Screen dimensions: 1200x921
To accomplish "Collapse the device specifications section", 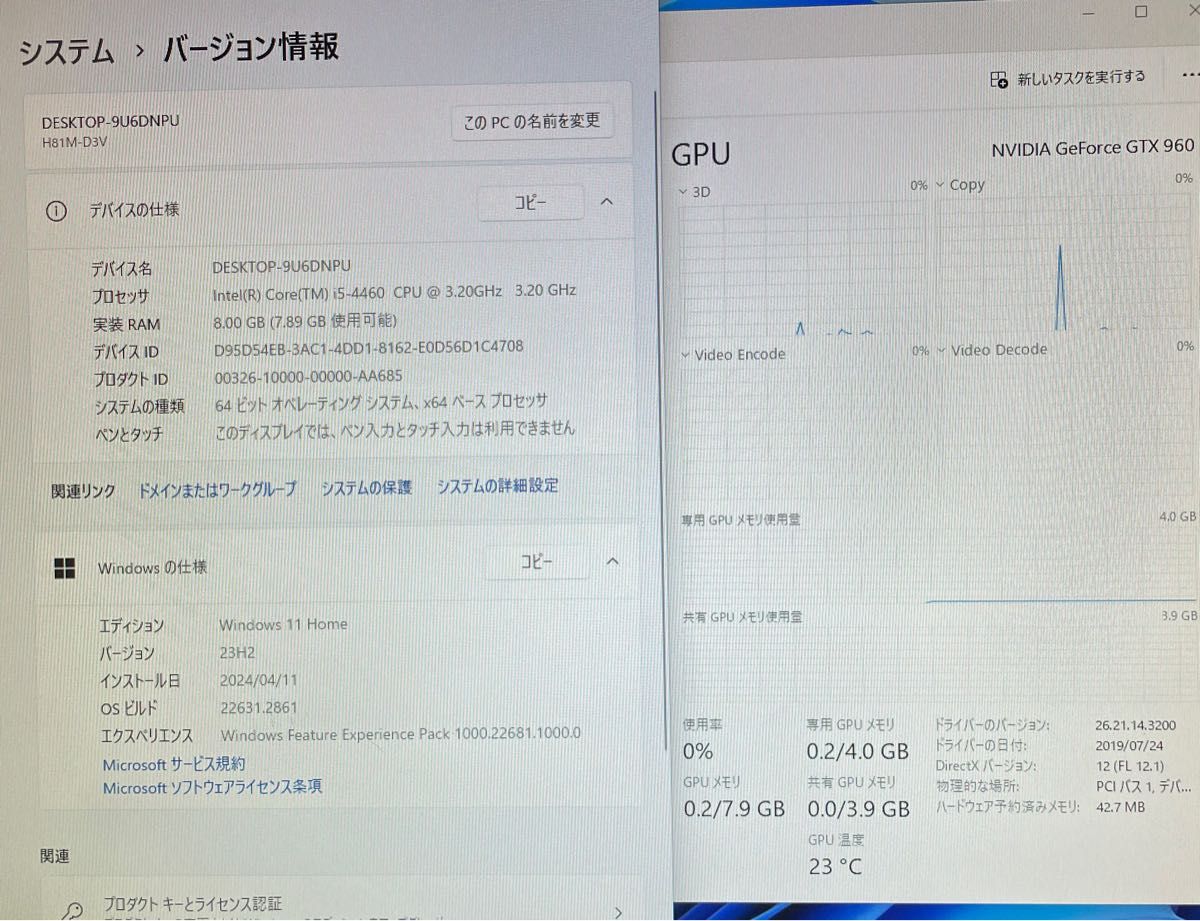I will pos(606,202).
